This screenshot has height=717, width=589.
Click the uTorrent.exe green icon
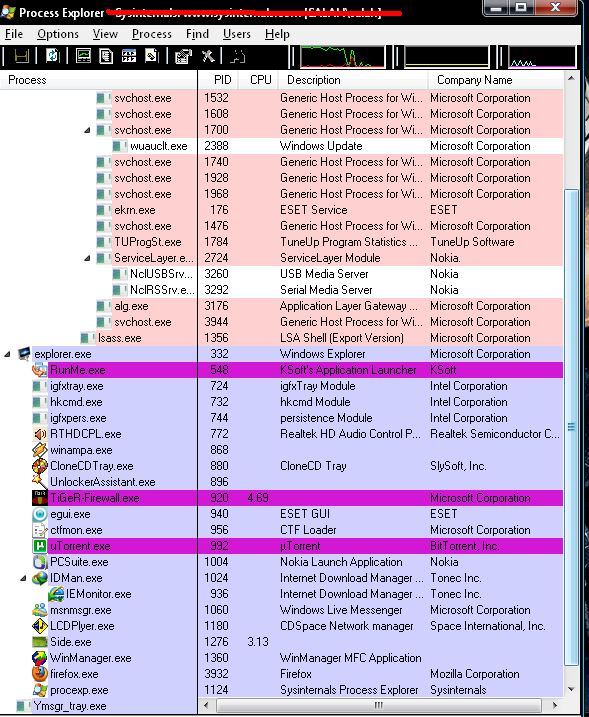[x=40, y=546]
